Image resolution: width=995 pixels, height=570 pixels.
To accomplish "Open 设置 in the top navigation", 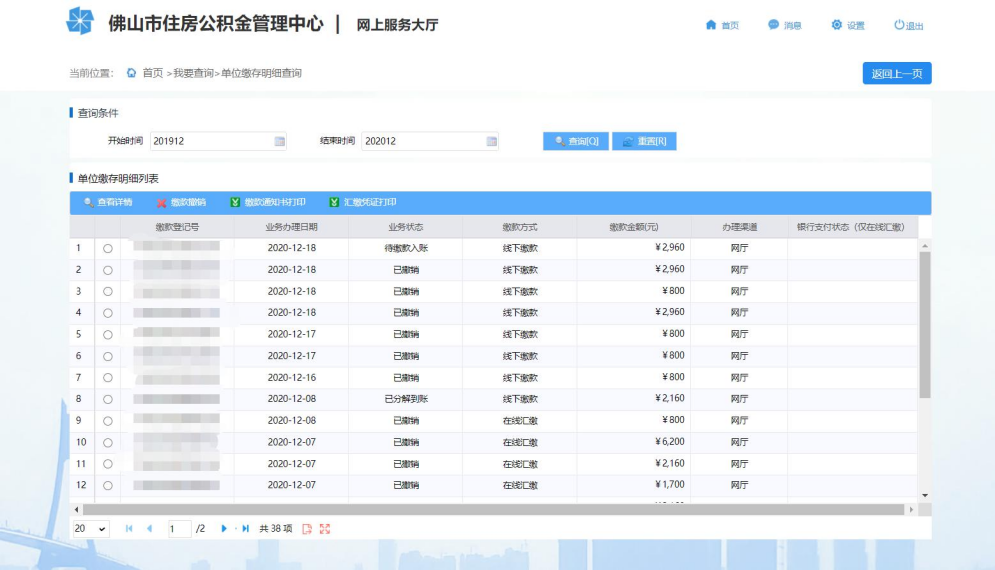I will coord(848,25).
